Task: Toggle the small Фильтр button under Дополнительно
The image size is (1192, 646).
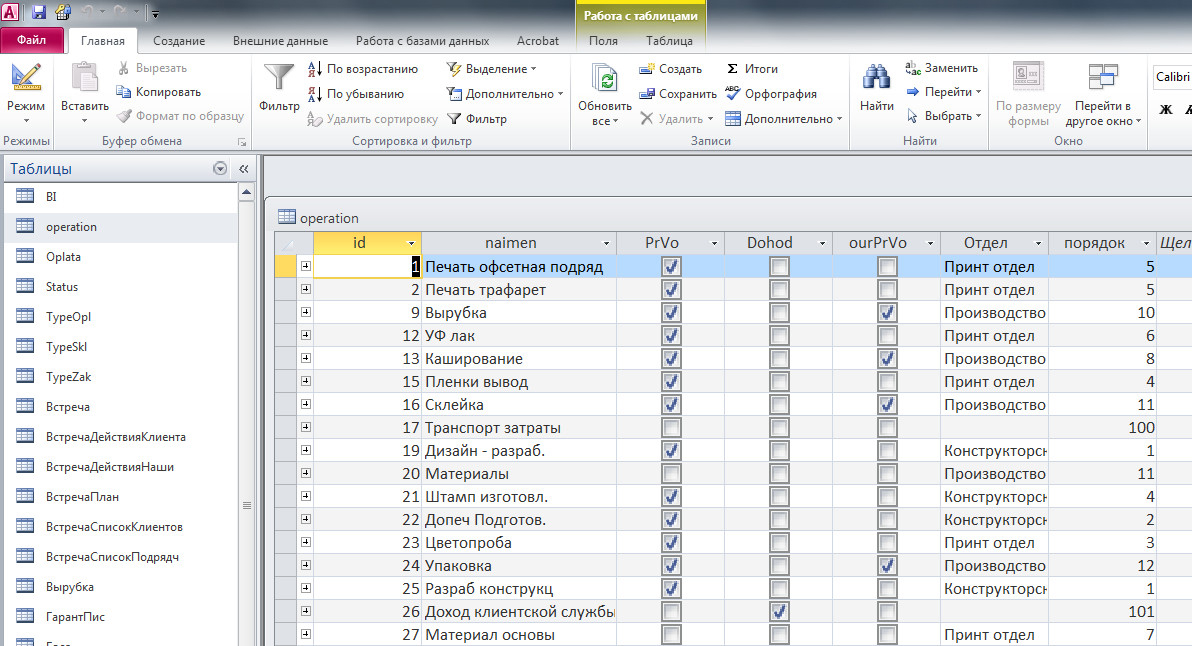Action: 477,119
